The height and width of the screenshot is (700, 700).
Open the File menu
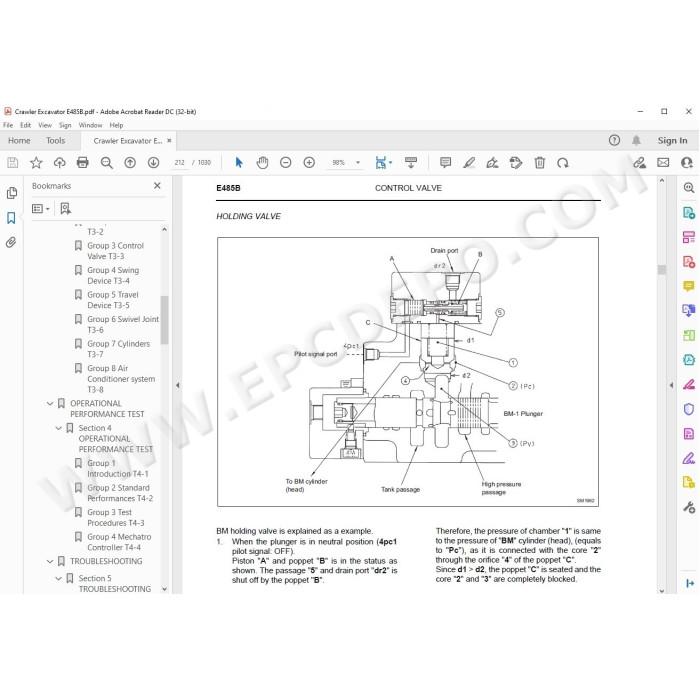(x=8, y=125)
